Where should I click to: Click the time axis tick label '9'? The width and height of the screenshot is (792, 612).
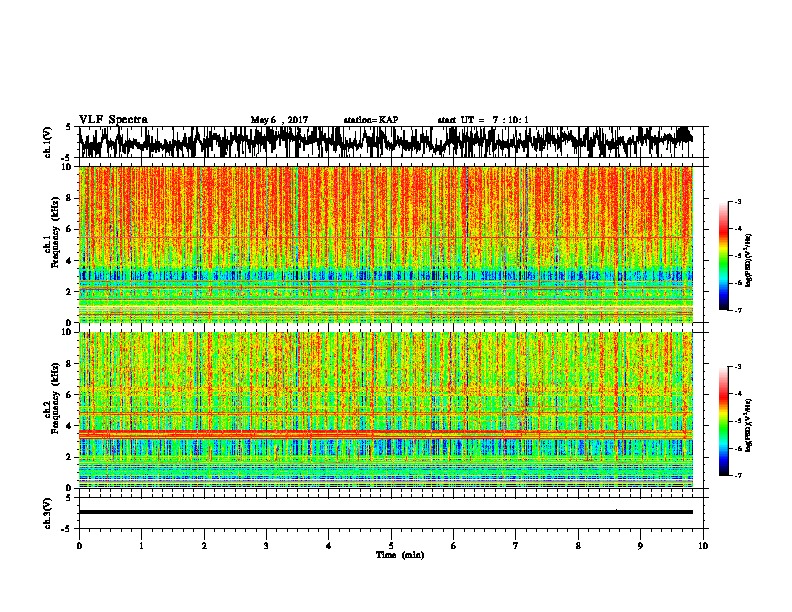640,546
